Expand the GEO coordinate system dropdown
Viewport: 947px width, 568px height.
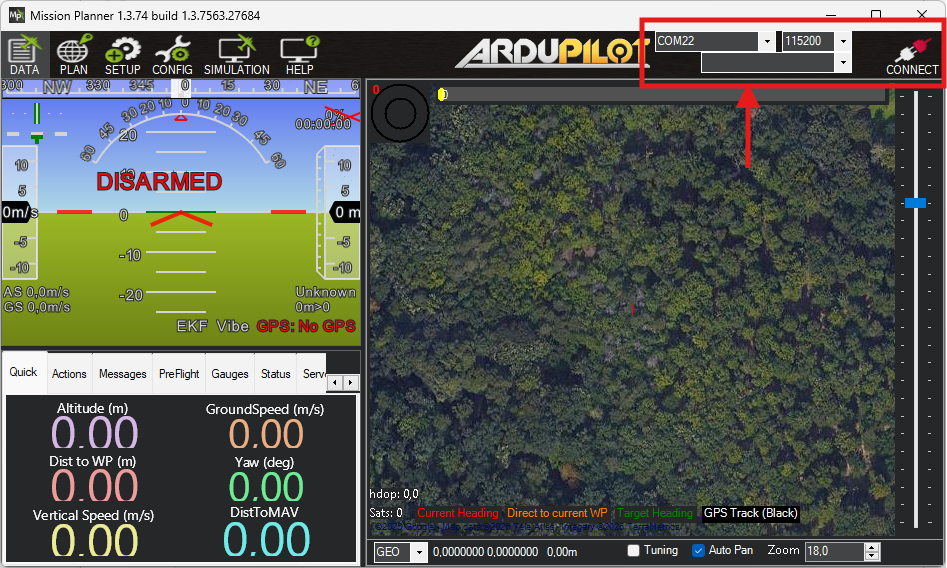[419, 552]
